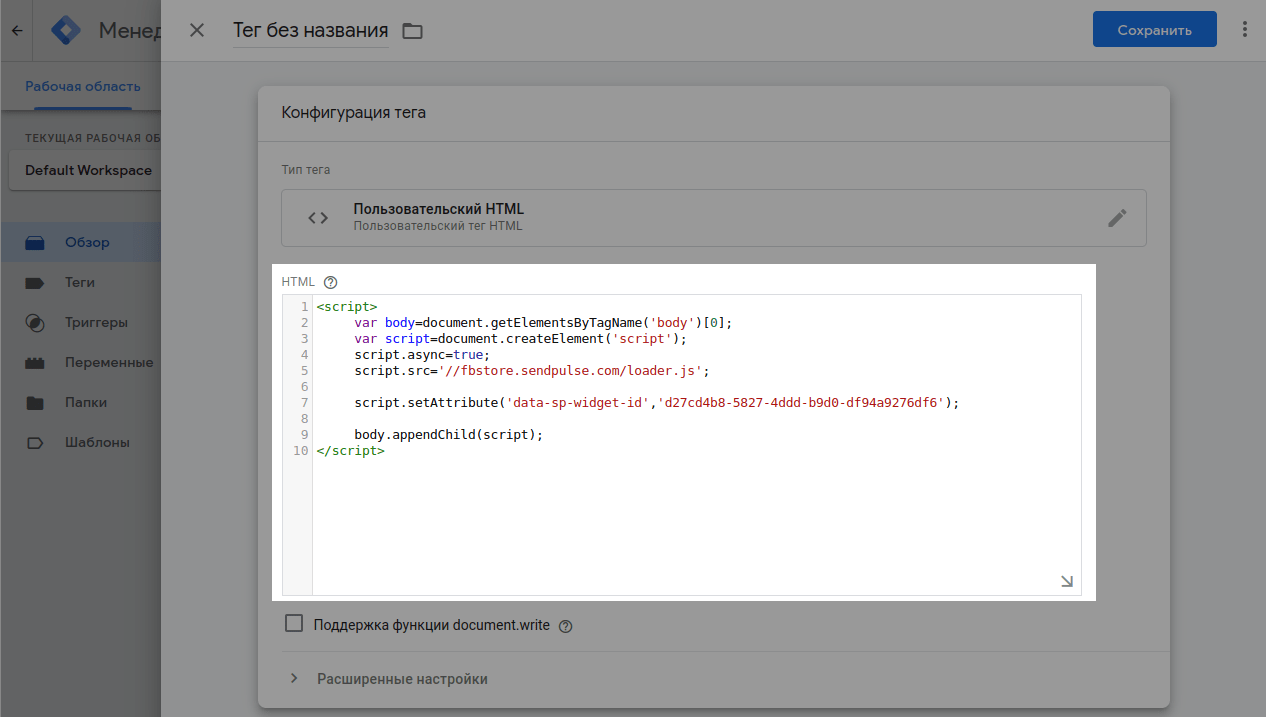The image size is (1266, 717).
Task: Close the tag editor panel
Action: click(x=197, y=30)
